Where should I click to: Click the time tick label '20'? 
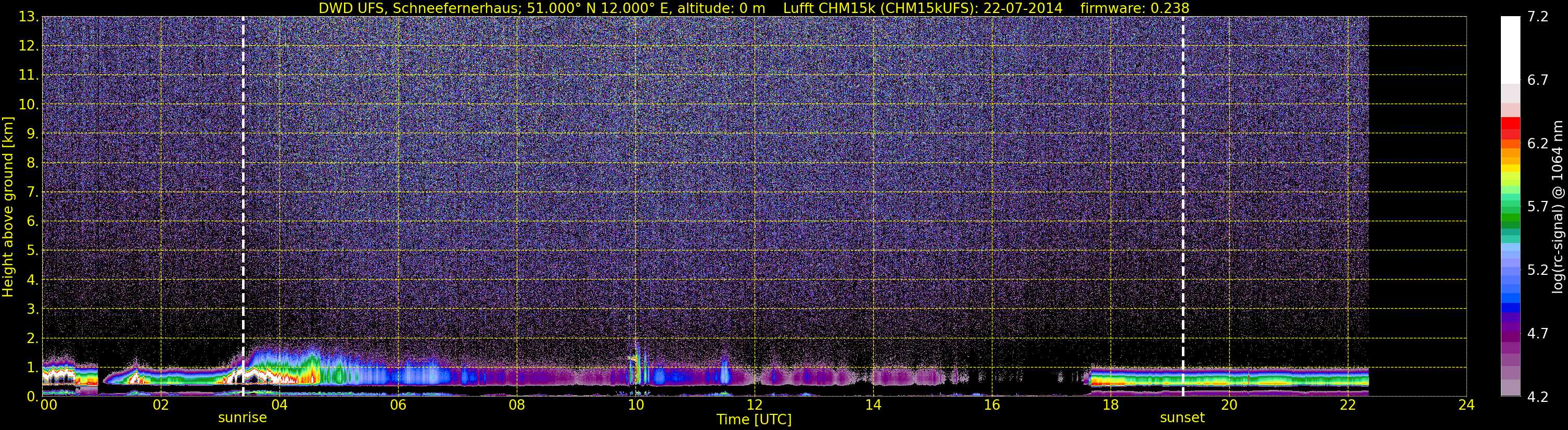point(1229,406)
